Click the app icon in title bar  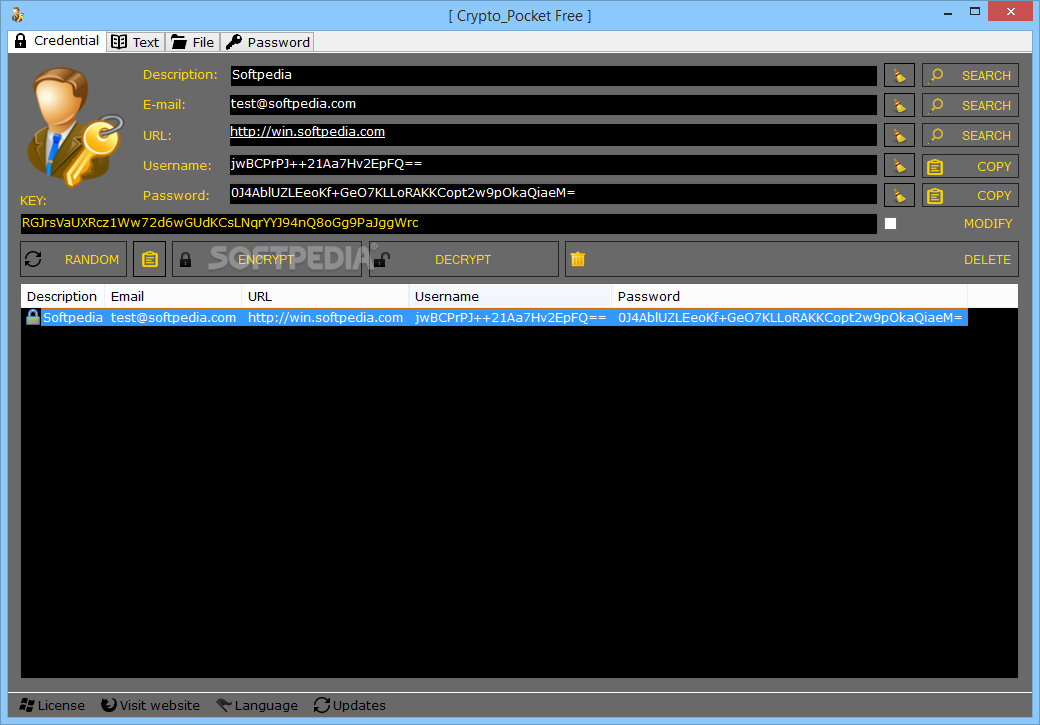coord(18,15)
